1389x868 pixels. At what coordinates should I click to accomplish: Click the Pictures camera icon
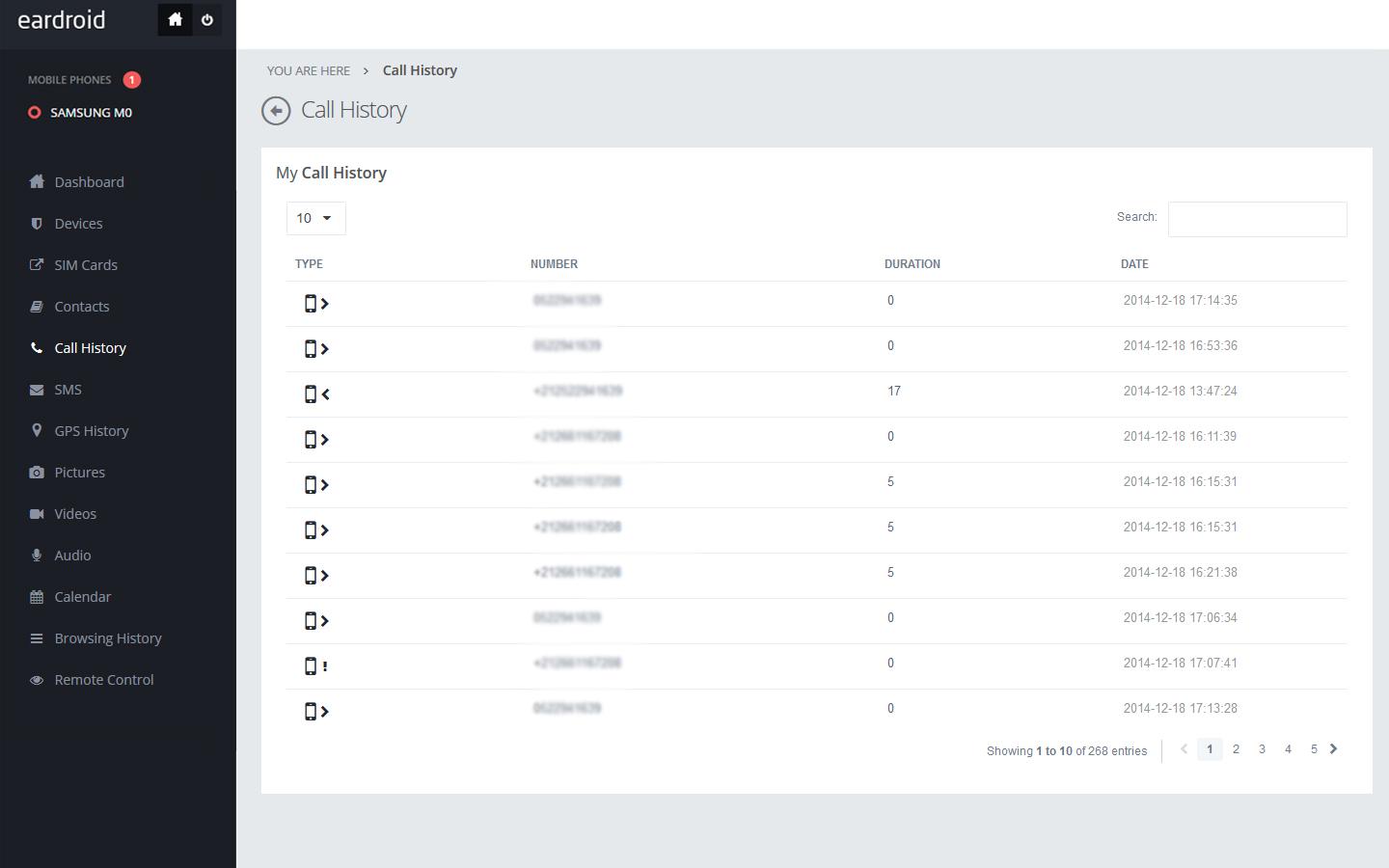point(37,473)
